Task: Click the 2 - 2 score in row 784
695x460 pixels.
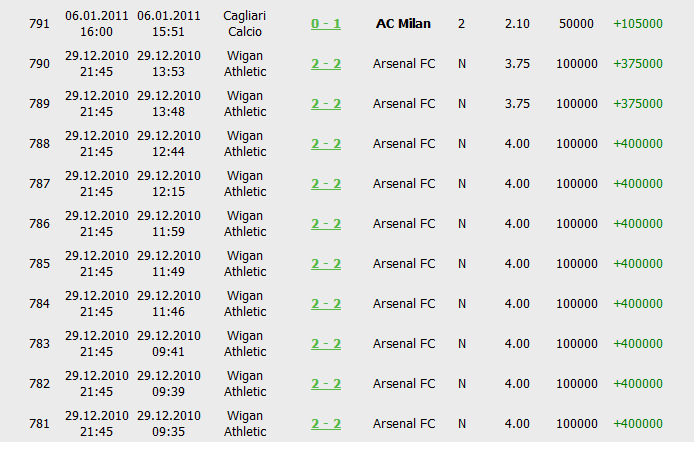Action: [x=325, y=304]
